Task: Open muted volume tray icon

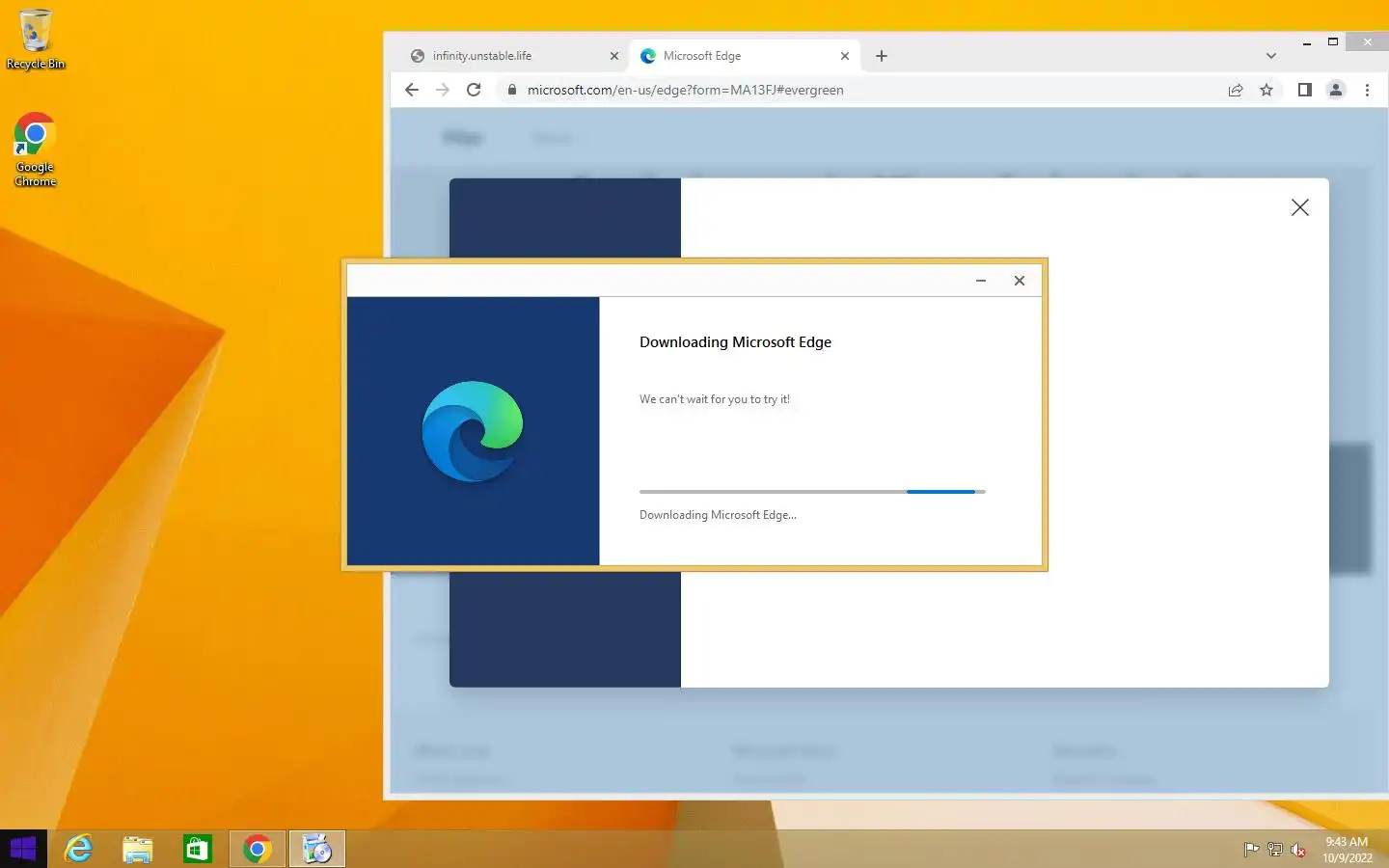Action: click(x=1298, y=850)
